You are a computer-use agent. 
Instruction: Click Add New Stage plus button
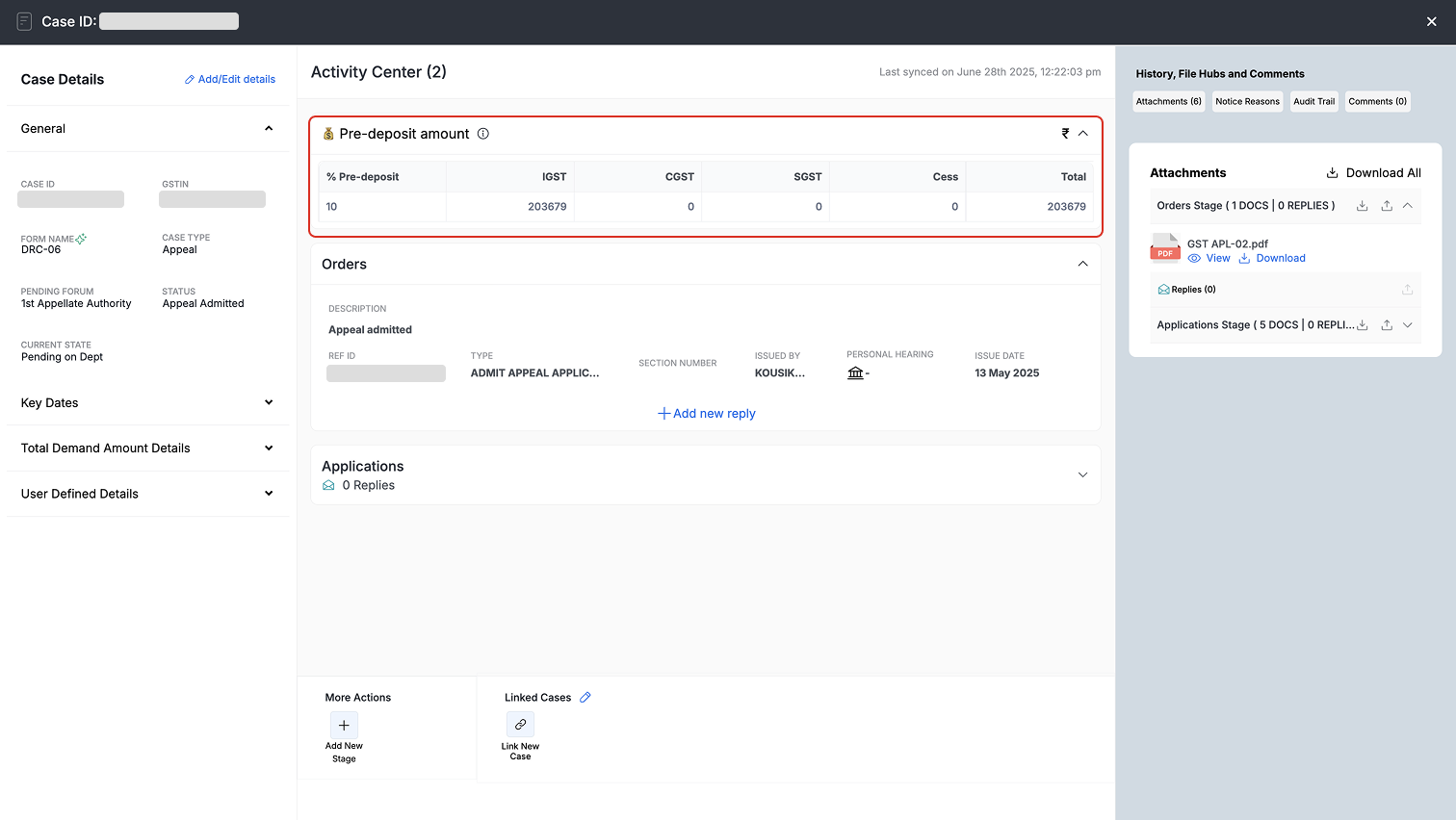coord(344,725)
